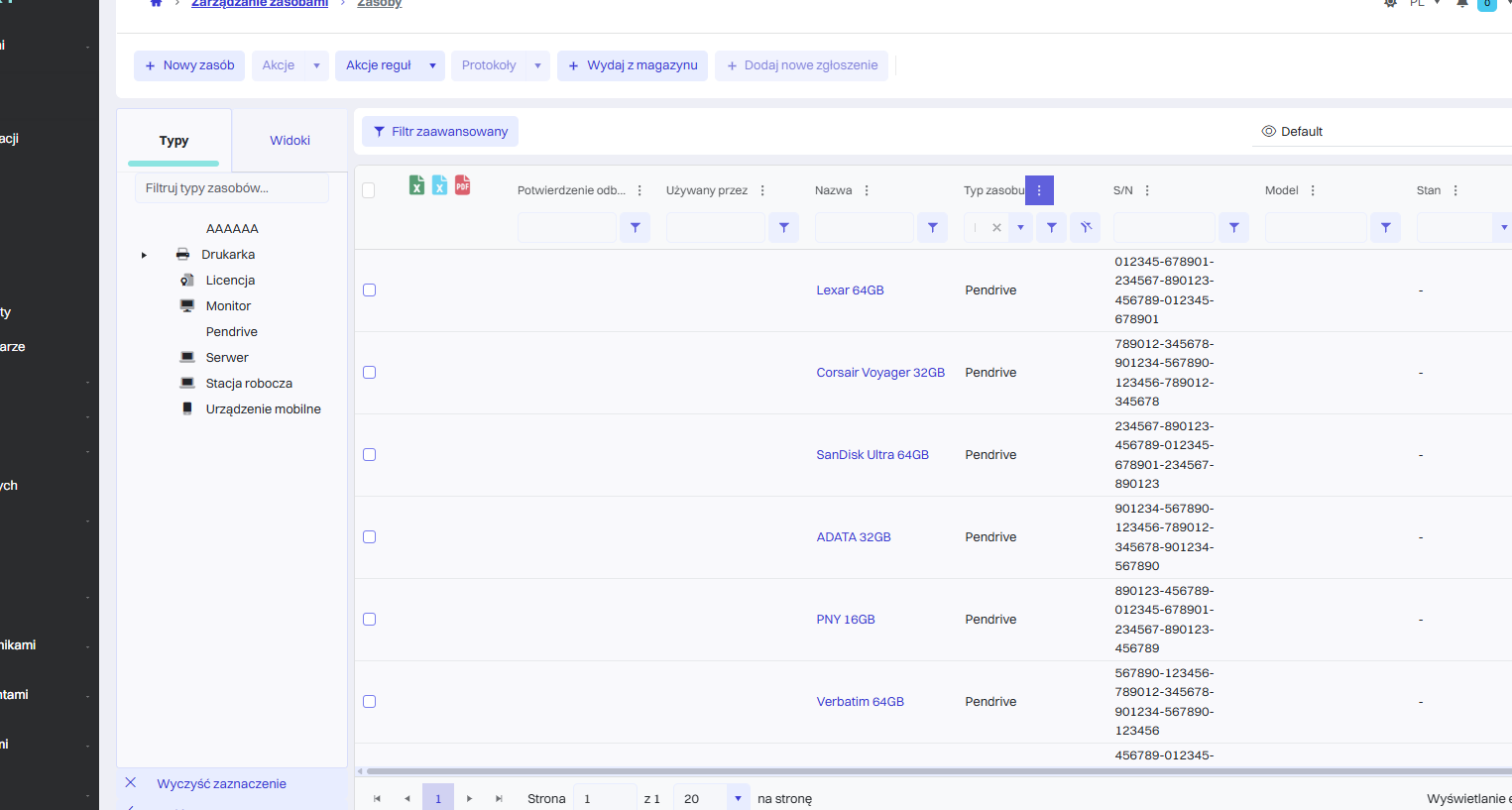Open the Akcje reguł dropdown arrow
1512x810 pixels.
tap(432, 65)
